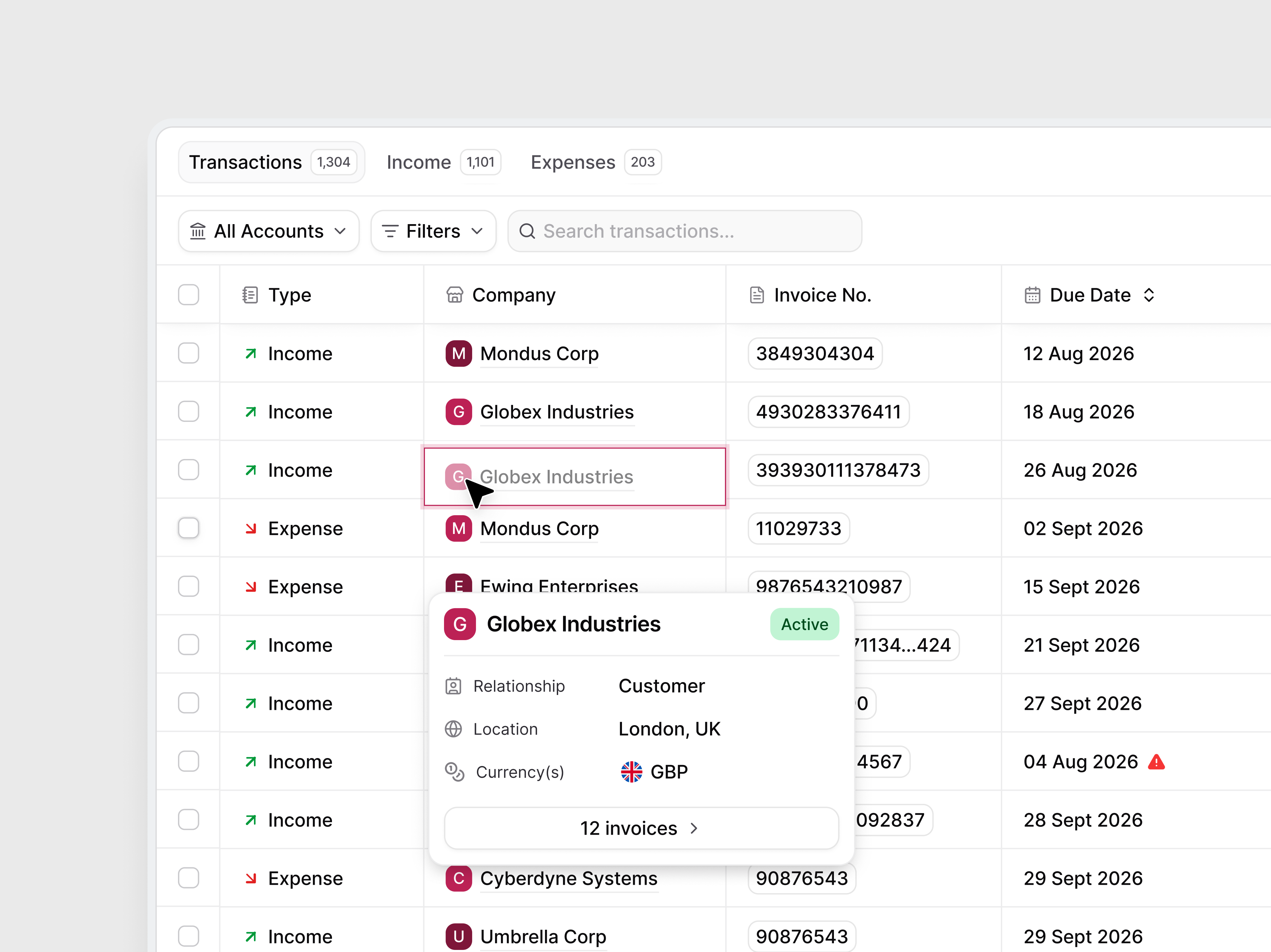This screenshot has height=952, width=1271.
Task: Click the Type column header icon
Action: tap(250, 295)
